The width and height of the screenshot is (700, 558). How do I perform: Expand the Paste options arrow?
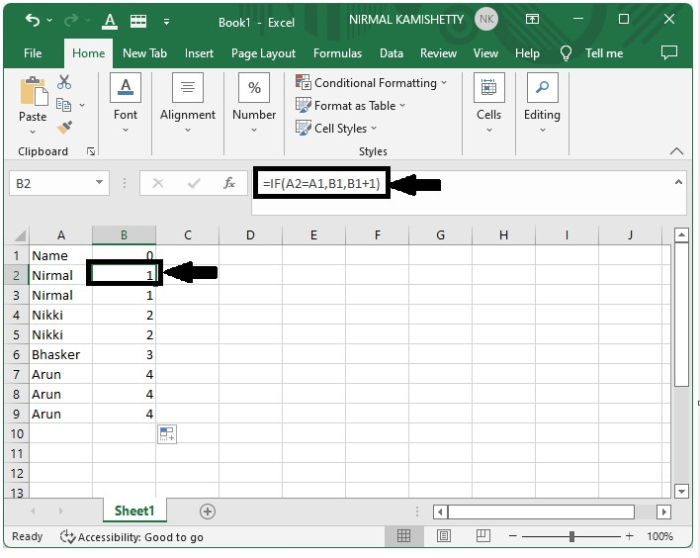point(33,132)
